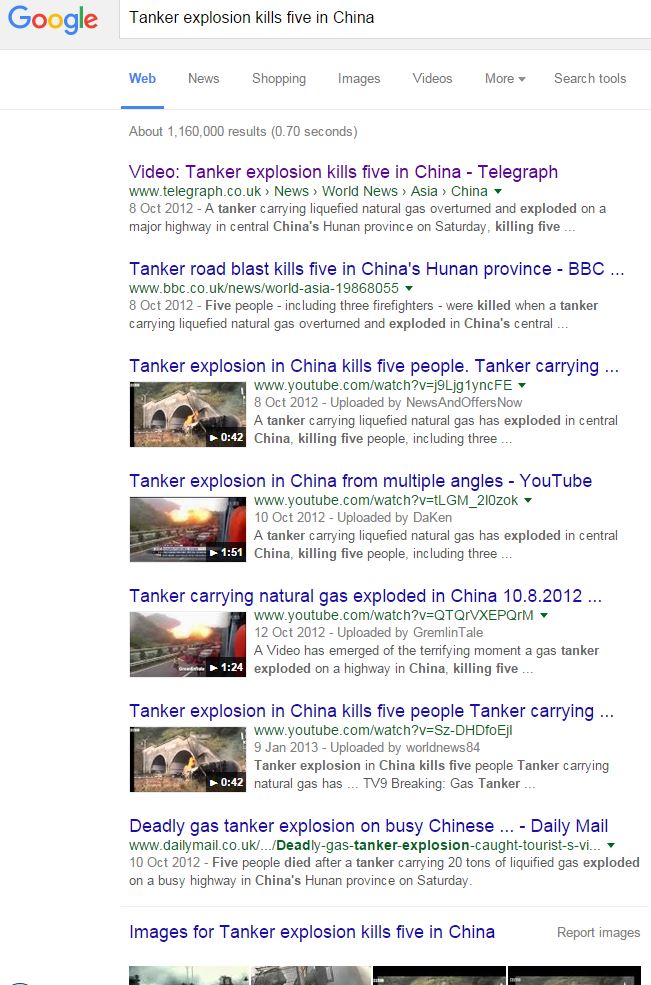Switch to the News tab
Viewport: 651px width, 985px height.
point(204,79)
